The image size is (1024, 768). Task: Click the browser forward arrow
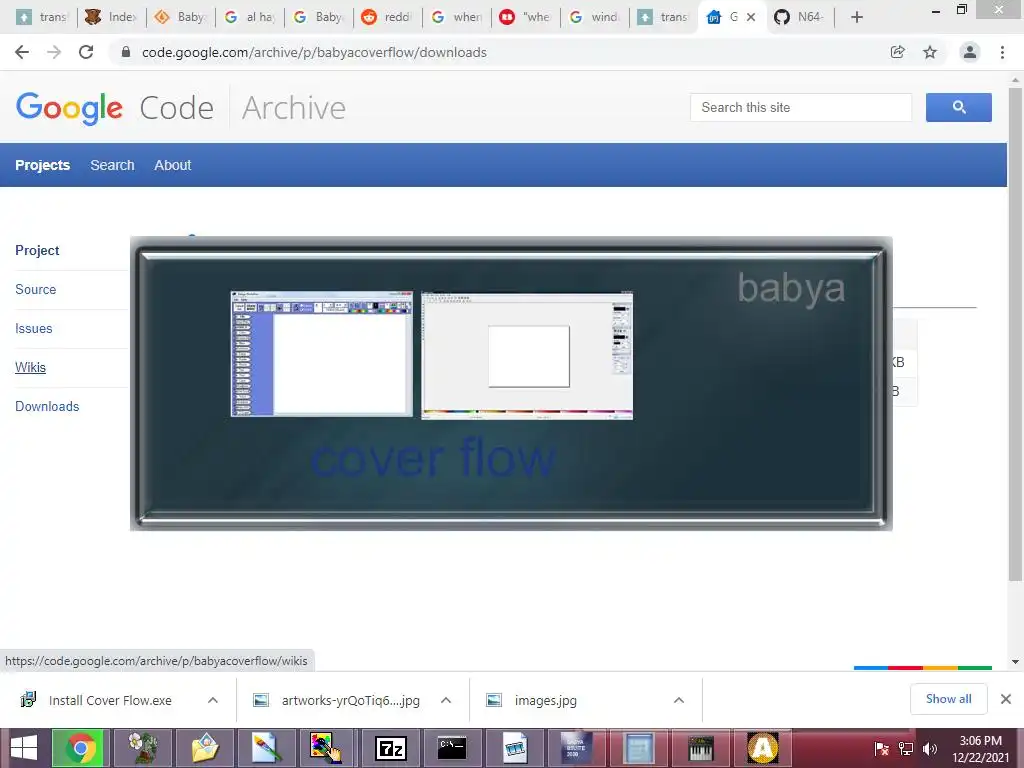pyautogui.click(x=54, y=52)
